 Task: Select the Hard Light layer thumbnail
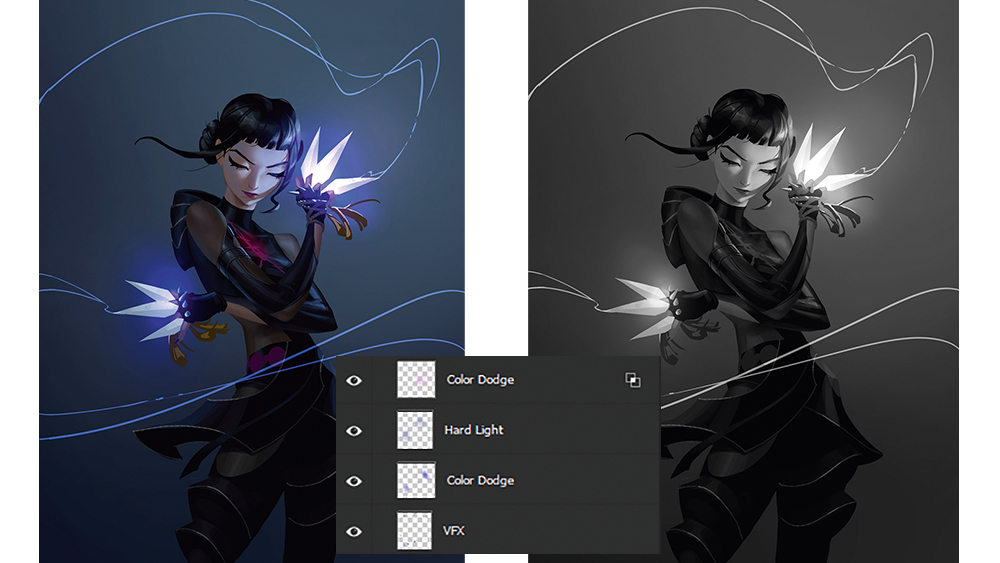(x=415, y=430)
